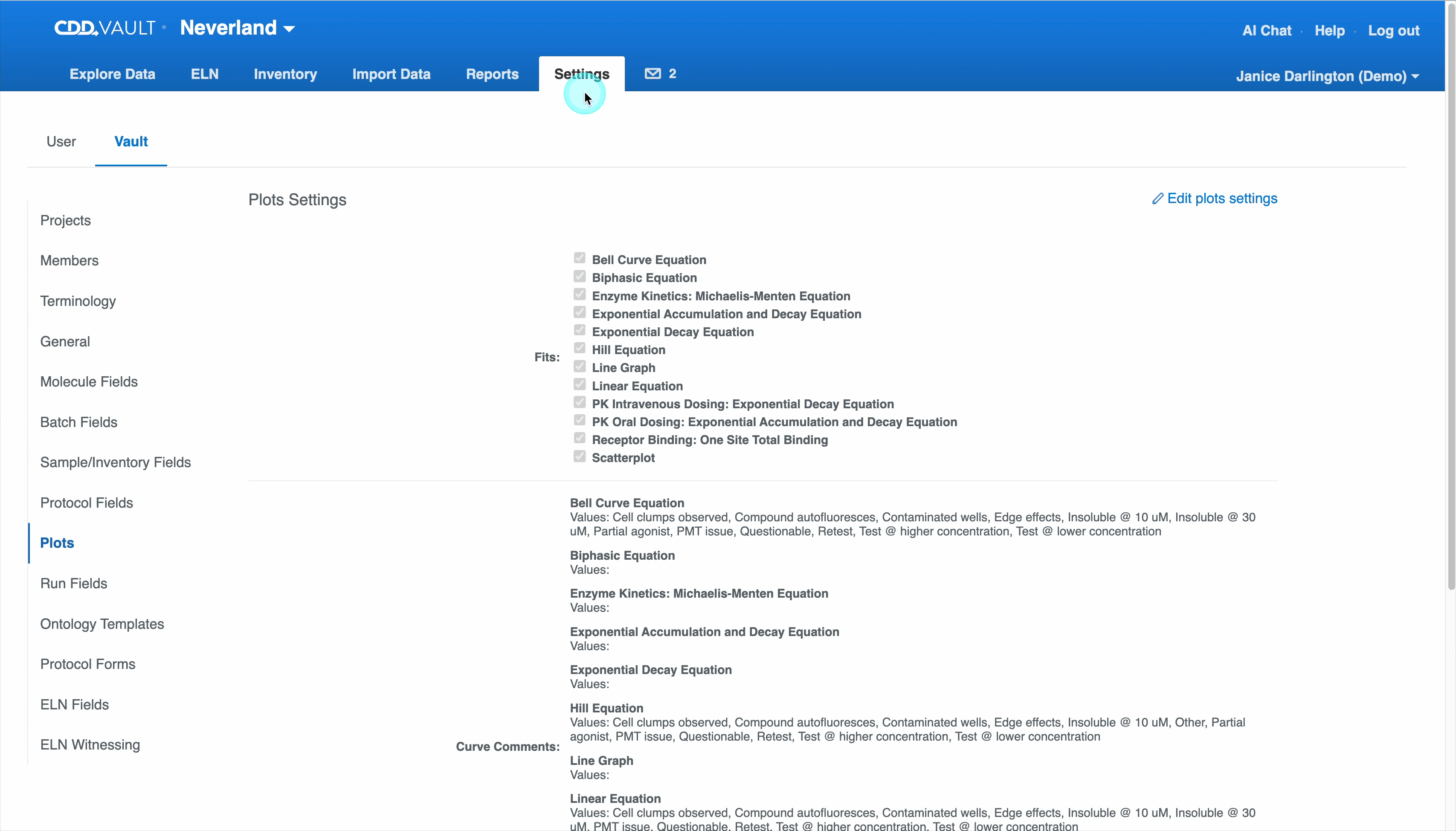1456x831 pixels.
Task: Click the Plots Settings heading
Action: [x=297, y=200]
